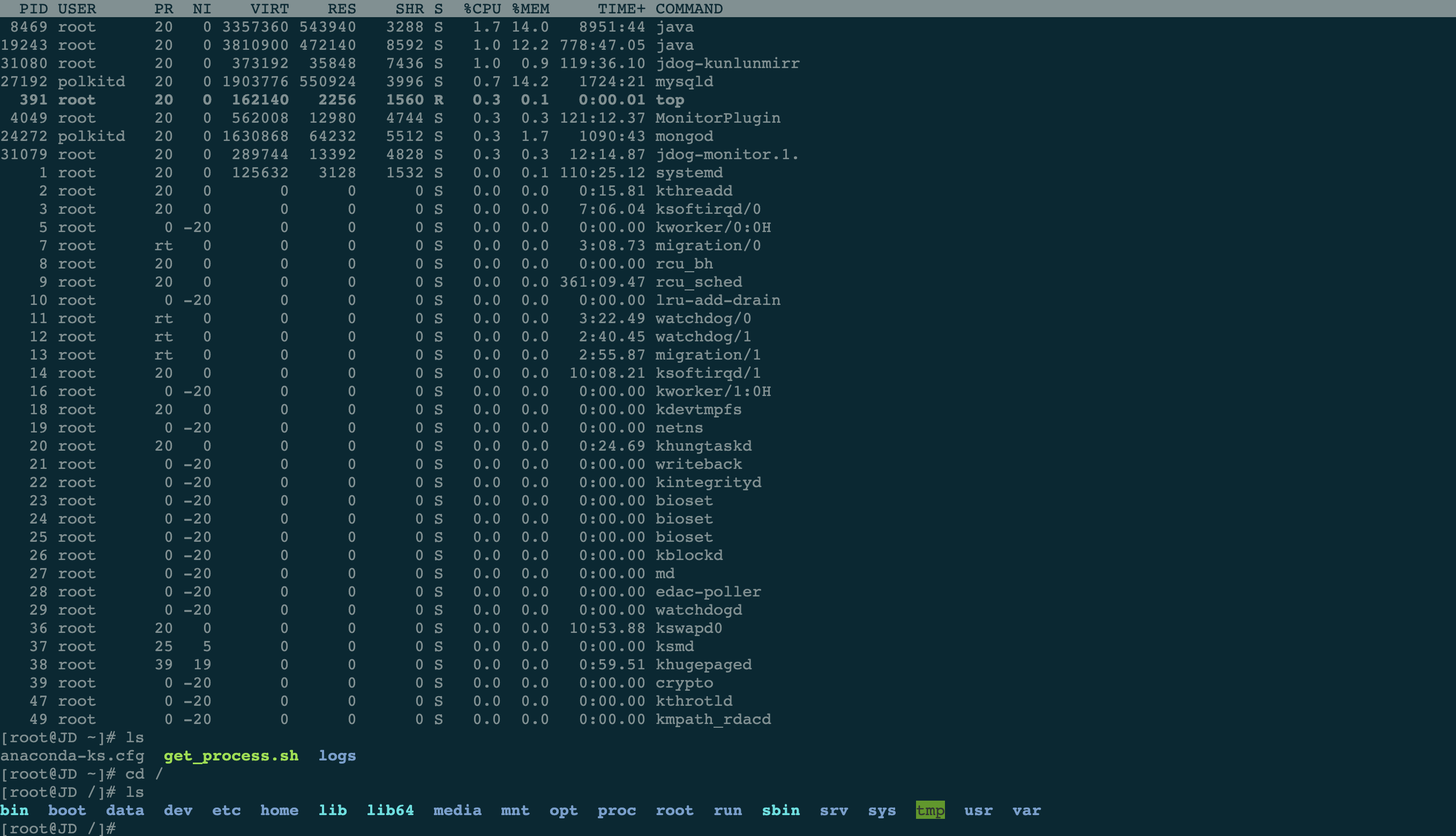Click kdevtmpfs command text
The width and height of the screenshot is (1456, 836).
tap(699, 409)
